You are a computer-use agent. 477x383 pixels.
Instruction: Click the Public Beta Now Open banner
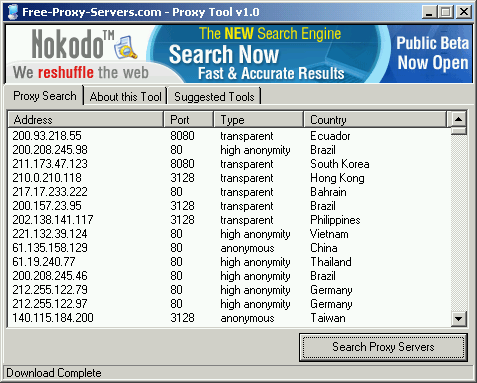coord(432,53)
